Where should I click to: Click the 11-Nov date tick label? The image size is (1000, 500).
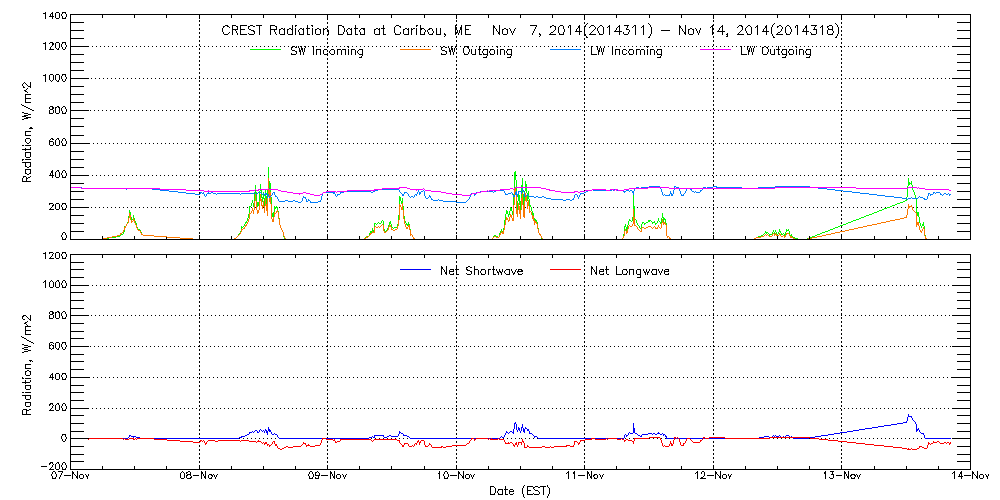[585, 476]
